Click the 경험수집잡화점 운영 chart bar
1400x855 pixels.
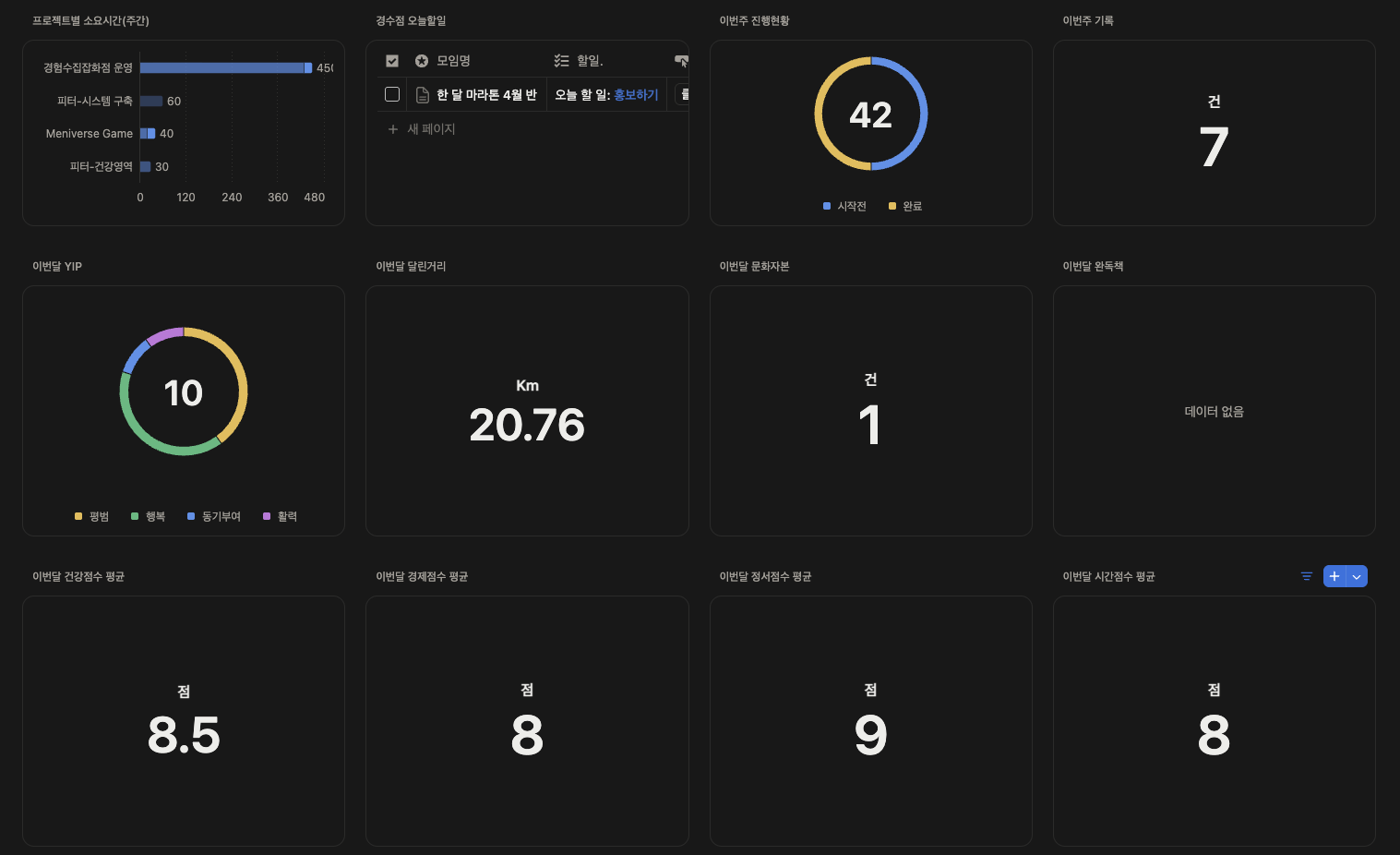pyautogui.click(x=226, y=68)
